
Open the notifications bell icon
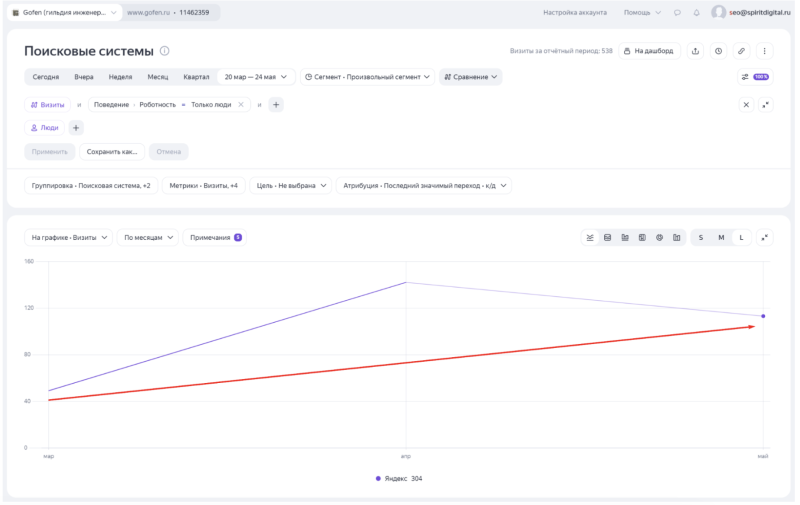(696, 13)
